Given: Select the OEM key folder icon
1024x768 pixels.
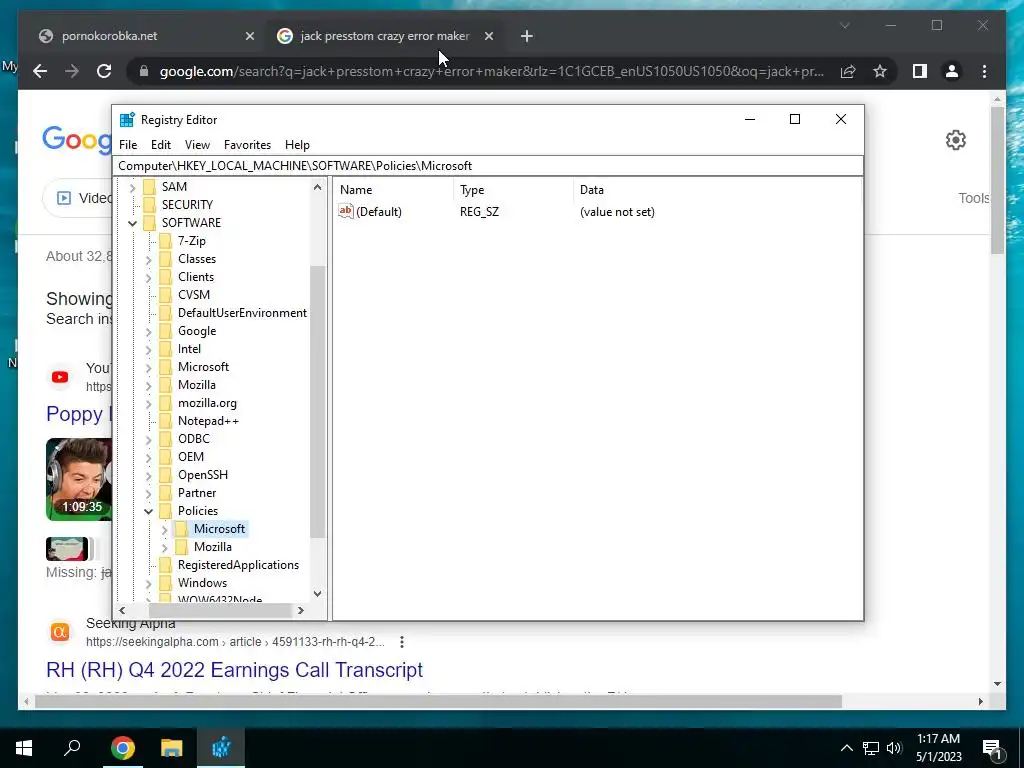Looking at the screenshot, I should coord(166,457).
